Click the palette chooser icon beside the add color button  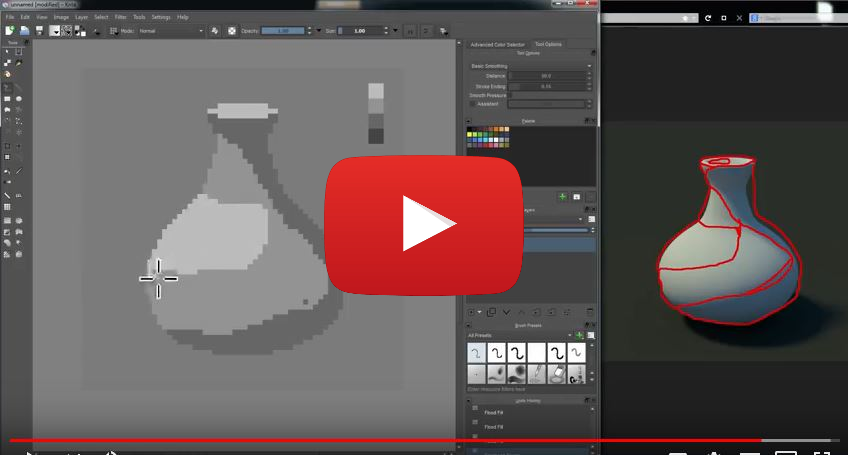(x=577, y=197)
